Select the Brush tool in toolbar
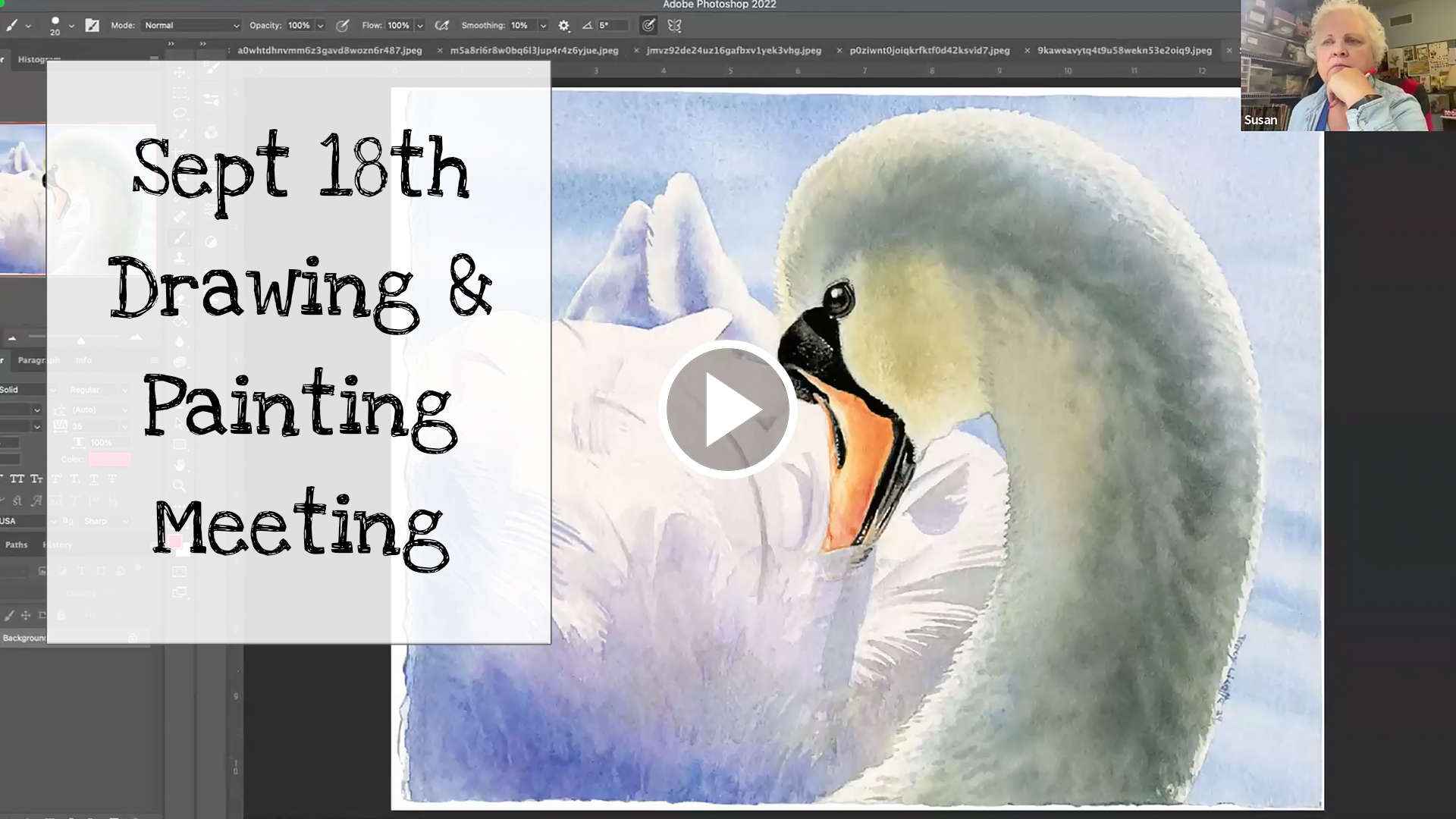 [x=180, y=238]
